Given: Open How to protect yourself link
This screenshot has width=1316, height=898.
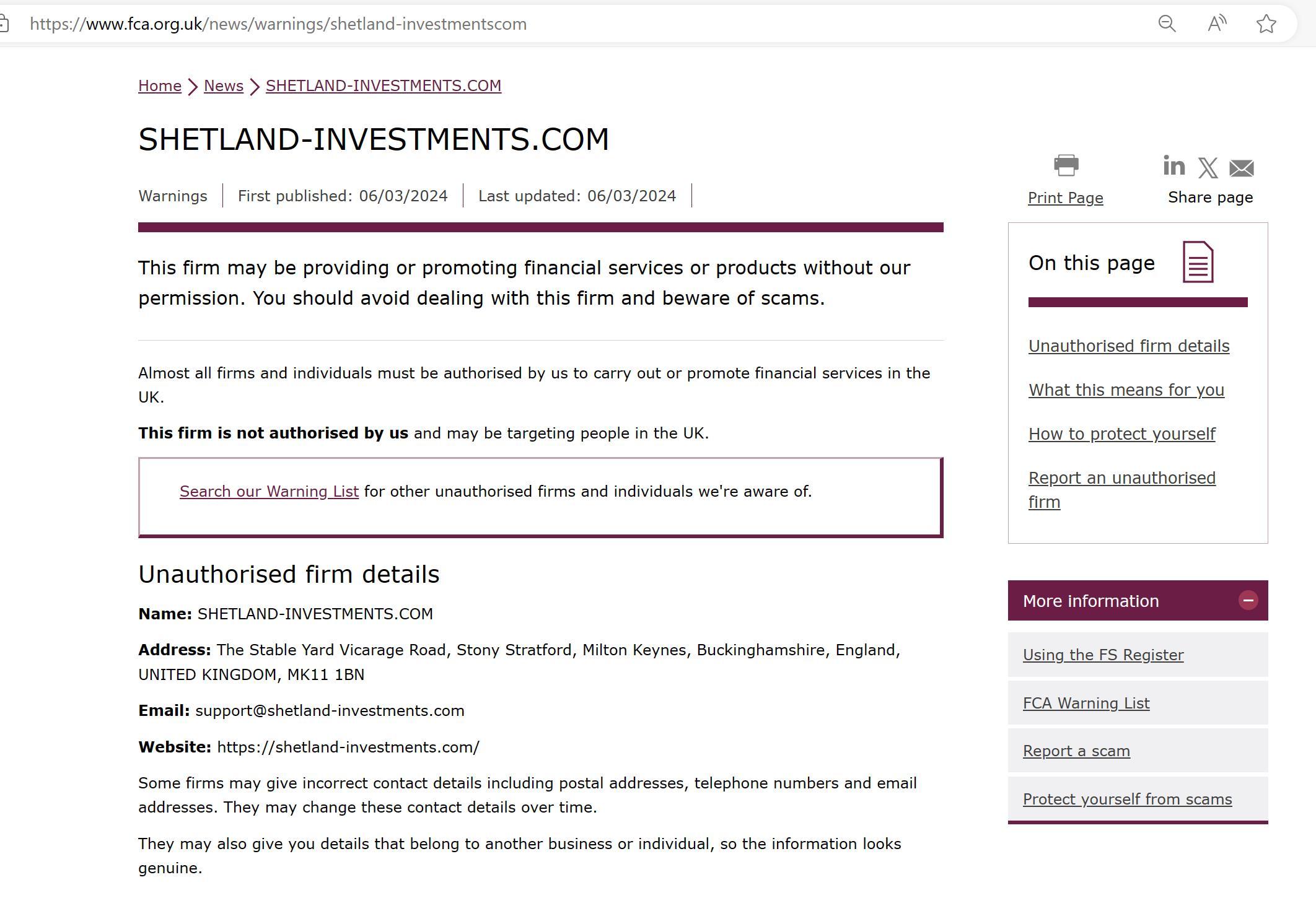Looking at the screenshot, I should pyautogui.click(x=1122, y=434).
